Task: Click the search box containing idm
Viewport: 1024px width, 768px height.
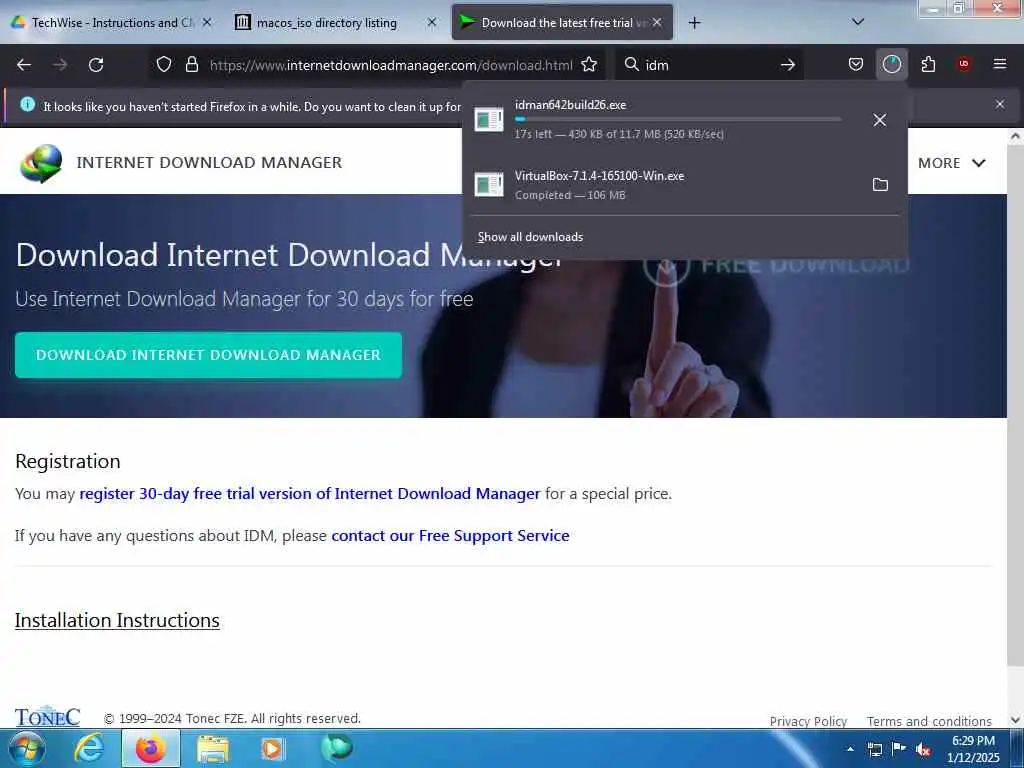Action: [x=709, y=65]
